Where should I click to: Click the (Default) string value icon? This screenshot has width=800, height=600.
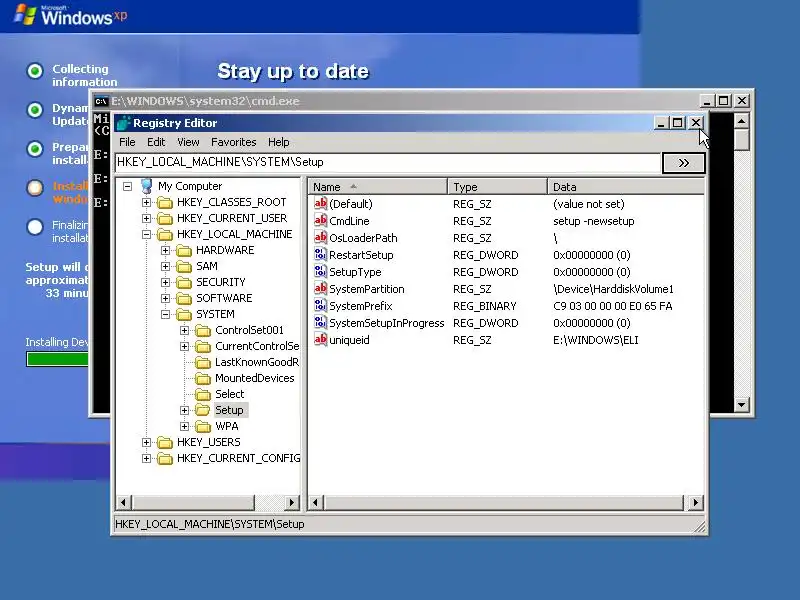point(320,204)
